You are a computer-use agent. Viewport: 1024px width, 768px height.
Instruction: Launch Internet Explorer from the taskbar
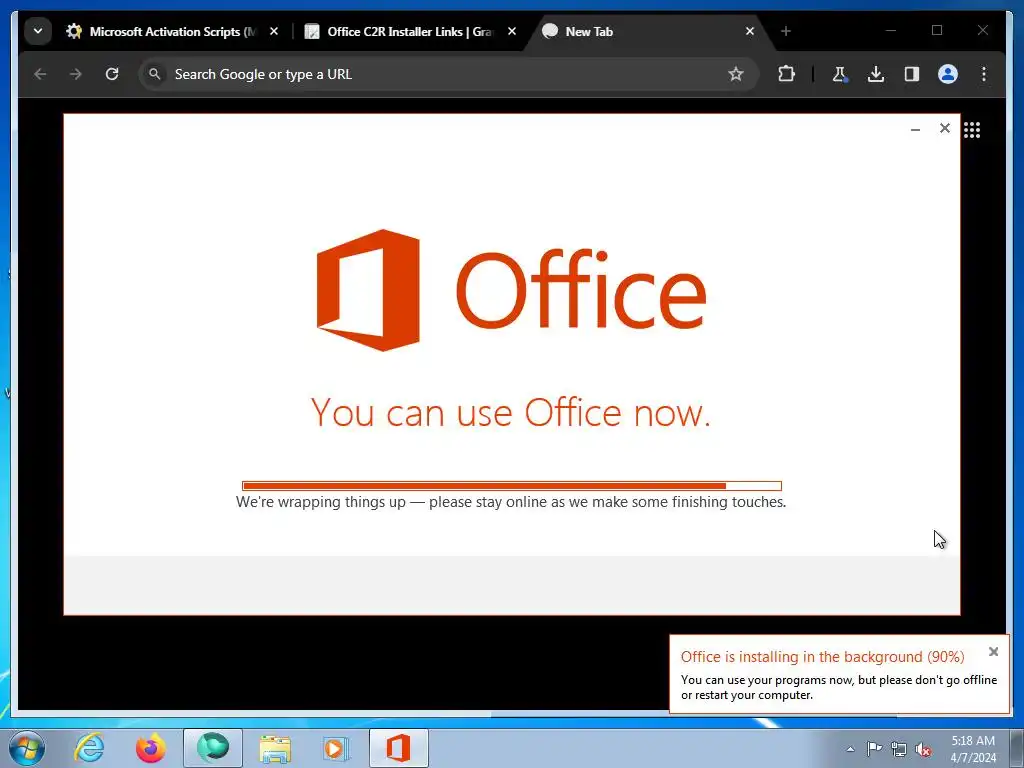click(89, 748)
